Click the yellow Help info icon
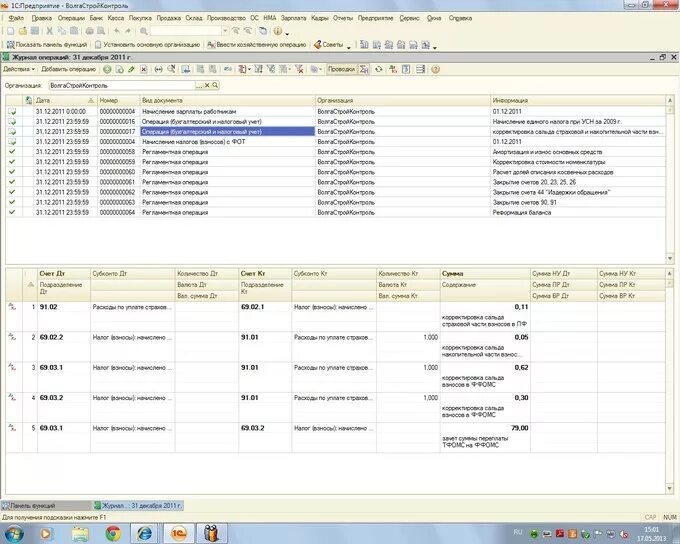Screen dimensions: 680x544 coord(278,31)
